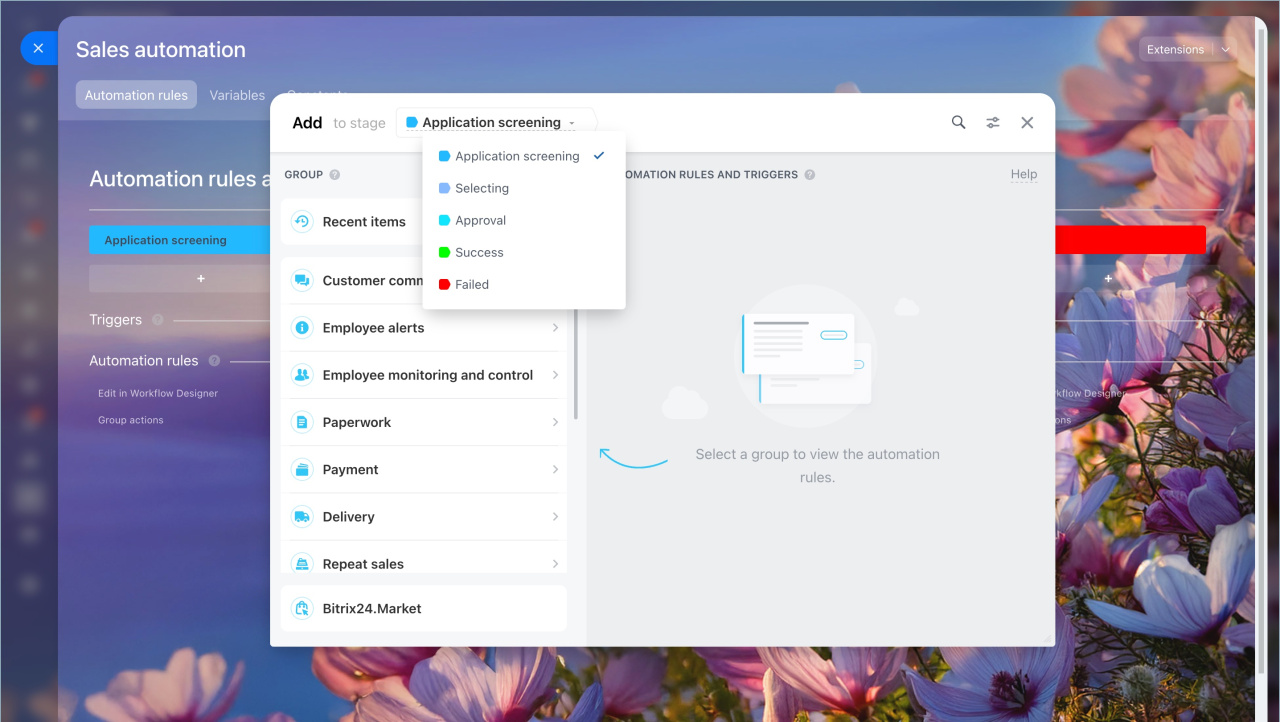
Task: Switch to the Variables tab
Action: click(x=237, y=95)
